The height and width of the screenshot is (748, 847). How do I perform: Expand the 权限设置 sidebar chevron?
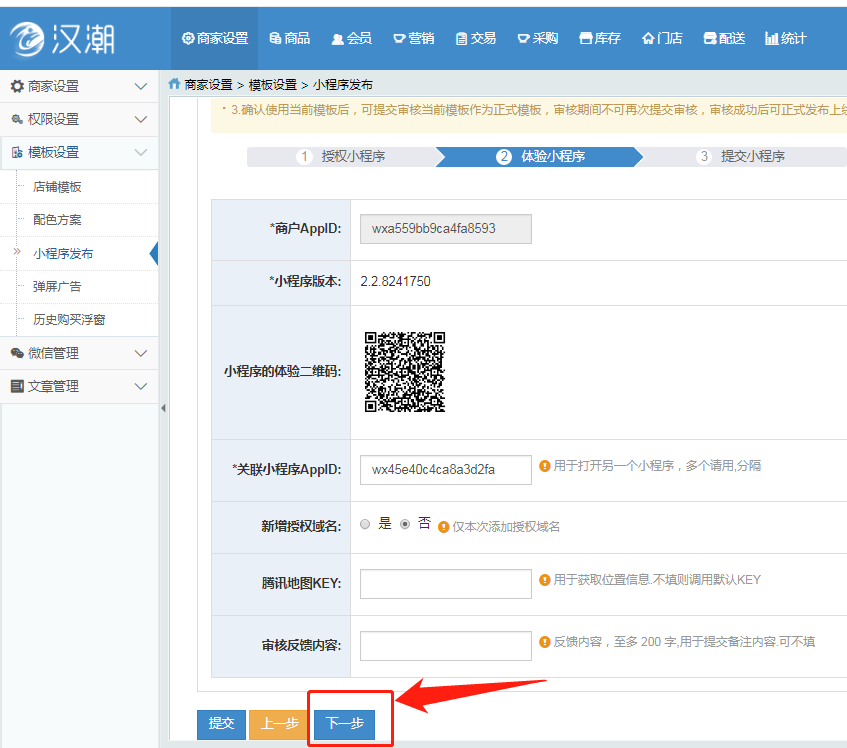point(141,119)
